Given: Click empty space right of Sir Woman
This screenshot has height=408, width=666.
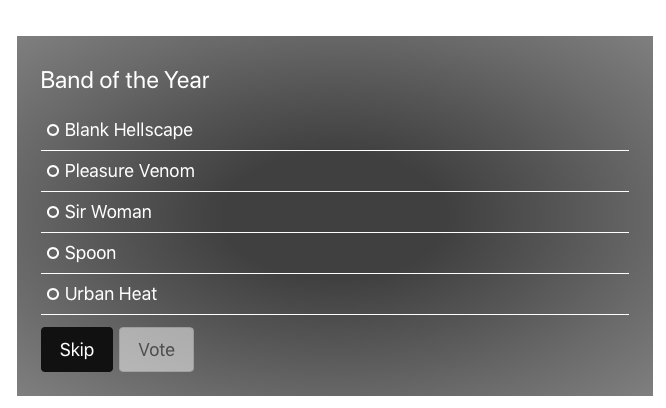Looking at the screenshot, I should pos(420,212).
